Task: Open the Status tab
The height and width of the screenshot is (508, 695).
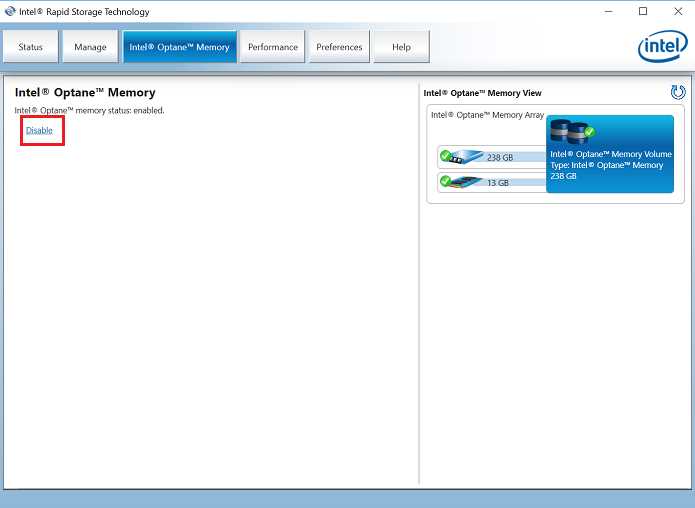Action: [x=31, y=47]
